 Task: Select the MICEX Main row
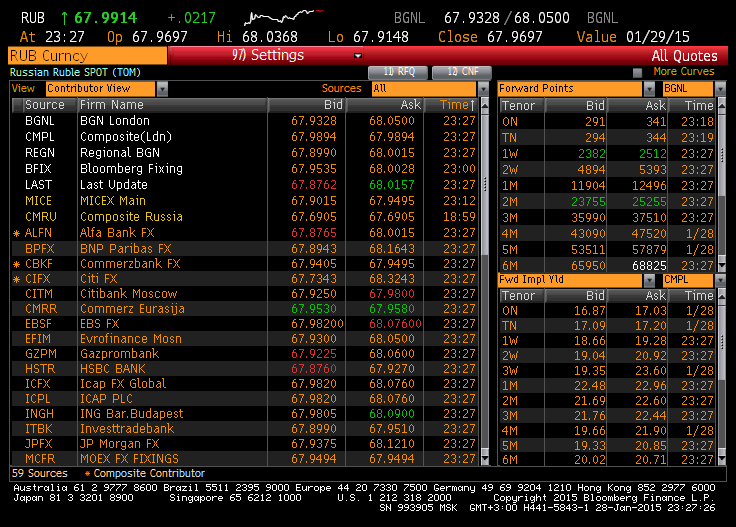245,201
